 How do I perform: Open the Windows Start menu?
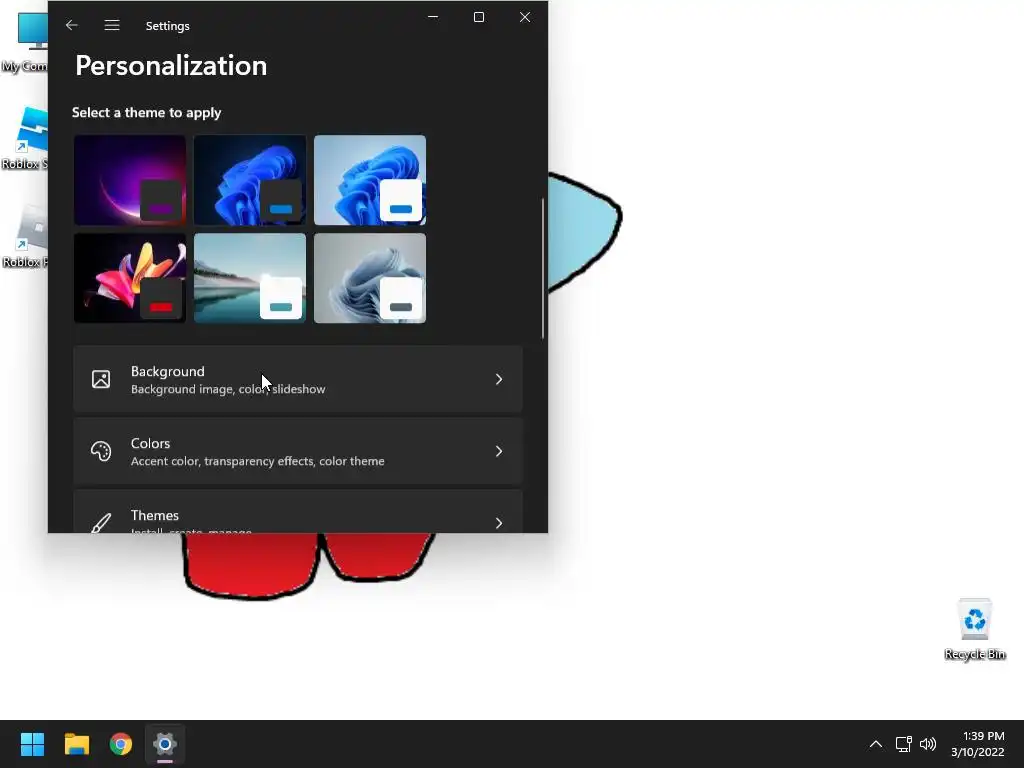coord(32,744)
